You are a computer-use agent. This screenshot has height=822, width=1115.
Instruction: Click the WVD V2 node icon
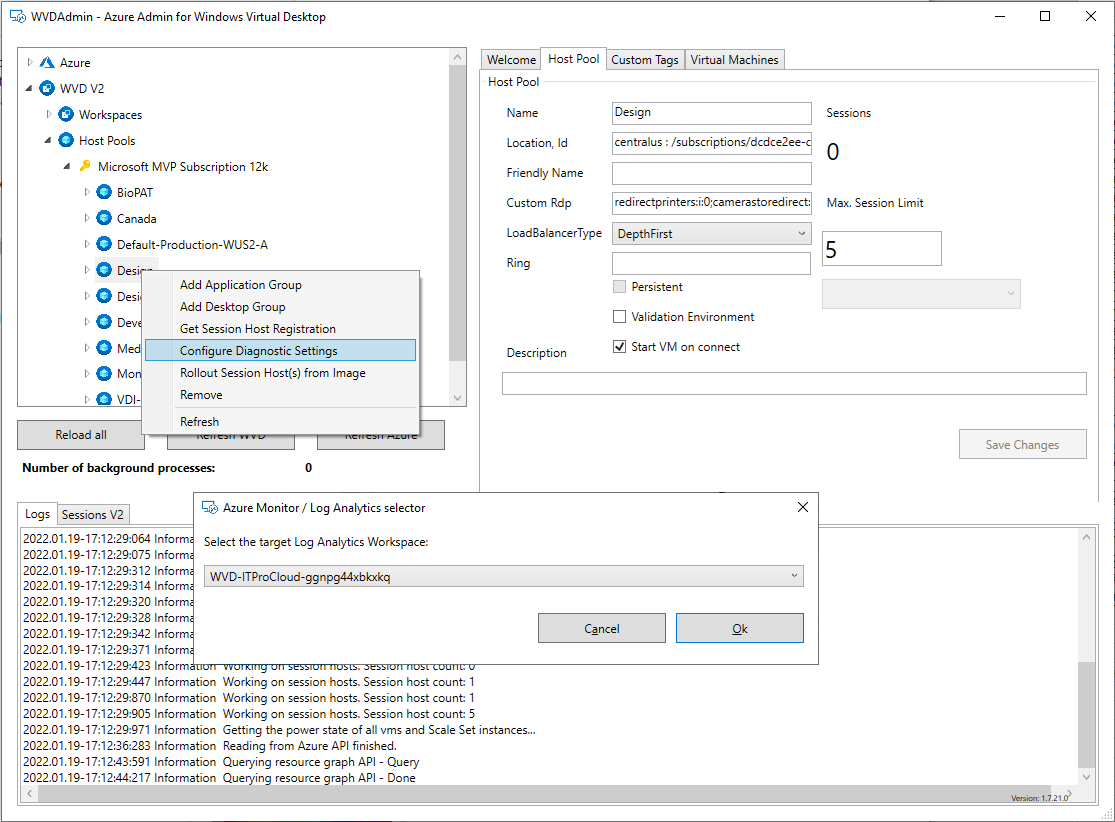click(47, 88)
